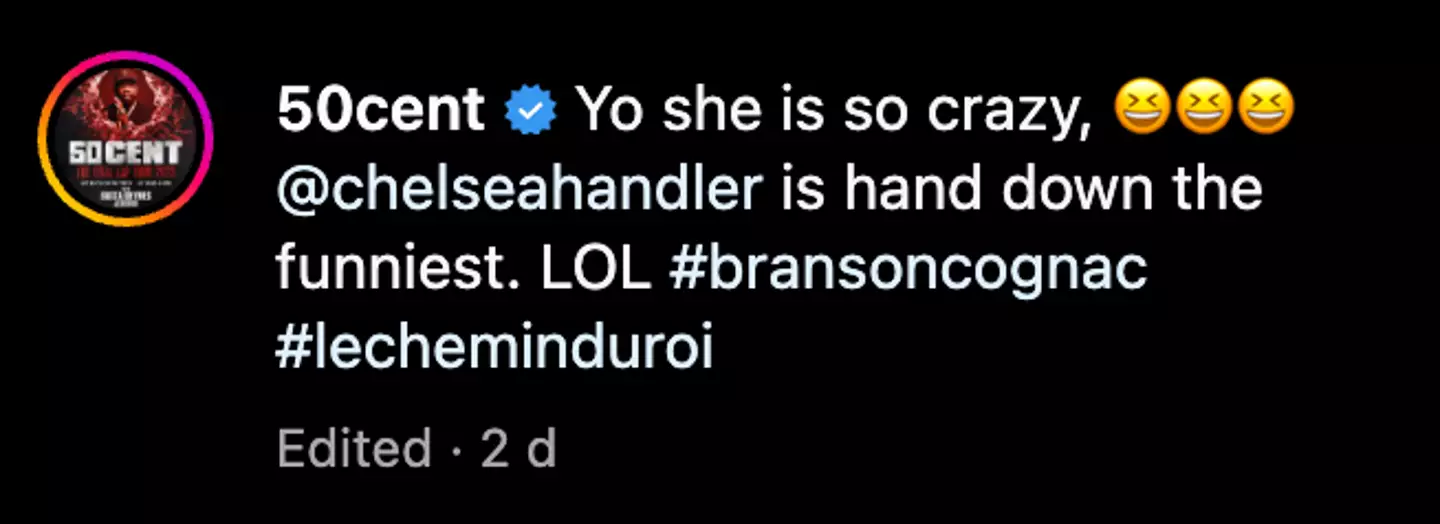
Task: Open the @chelseahandler mention
Action: [x=520, y=190]
